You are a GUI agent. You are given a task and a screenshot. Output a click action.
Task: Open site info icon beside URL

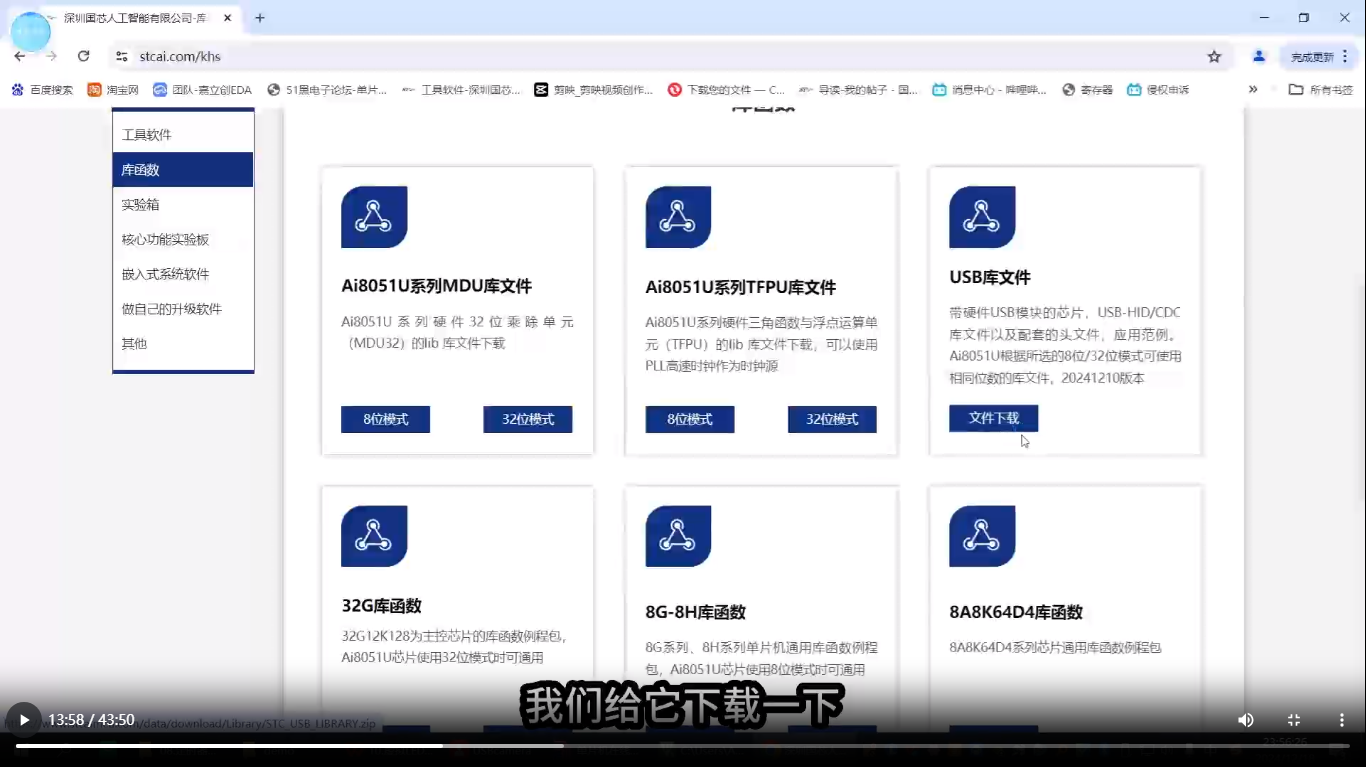(x=122, y=57)
